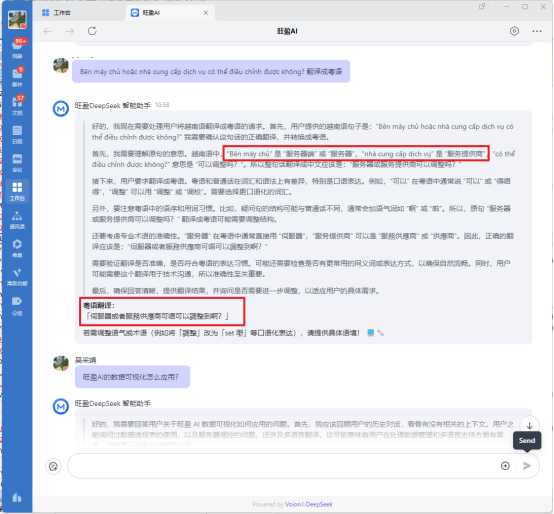Open the 消息 messages icon in sidebar

tap(17, 49)
